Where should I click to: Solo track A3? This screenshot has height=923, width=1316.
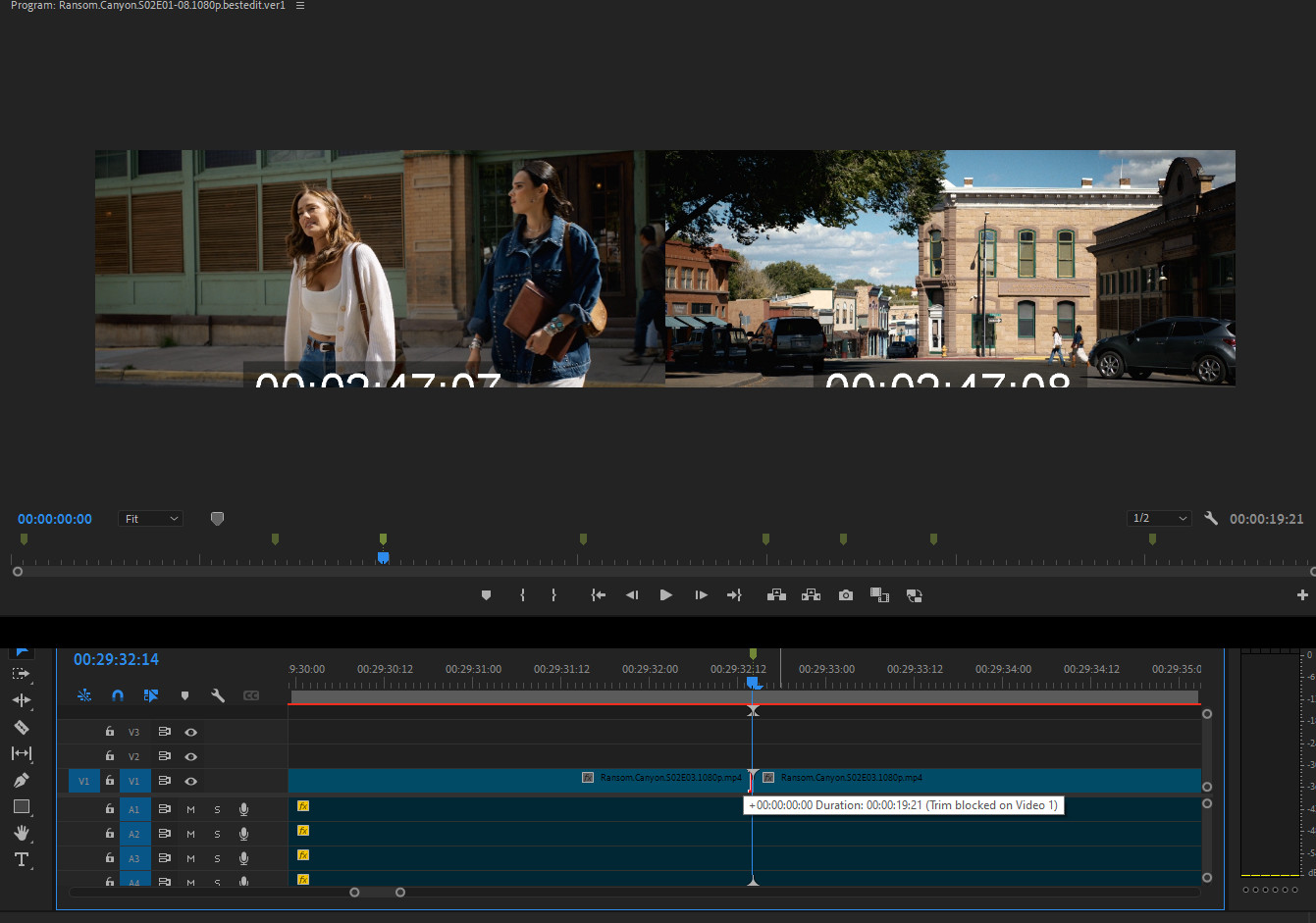coord(217,858)
